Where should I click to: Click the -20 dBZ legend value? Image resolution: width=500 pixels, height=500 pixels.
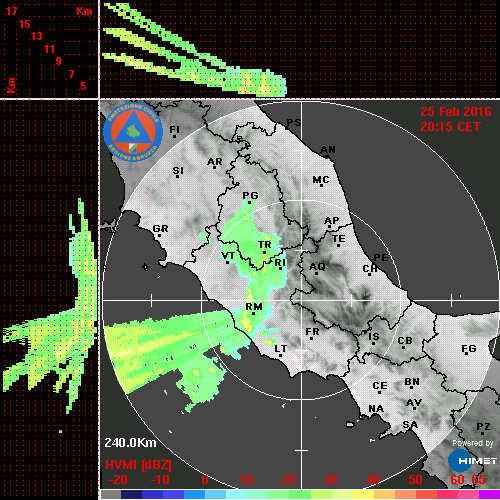(x=118, y=480)
